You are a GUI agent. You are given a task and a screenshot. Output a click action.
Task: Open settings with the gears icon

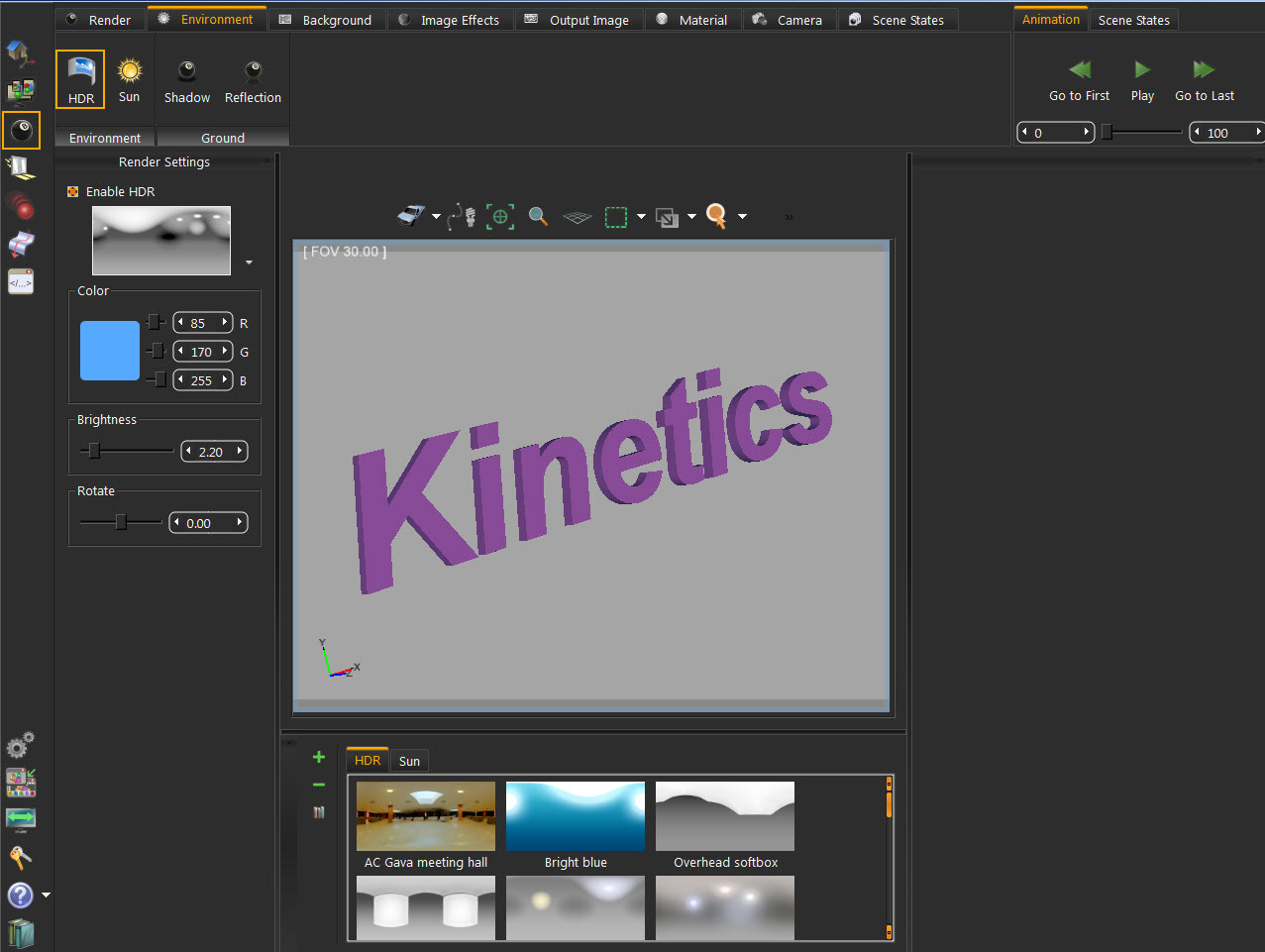click(x=20, y=744)
